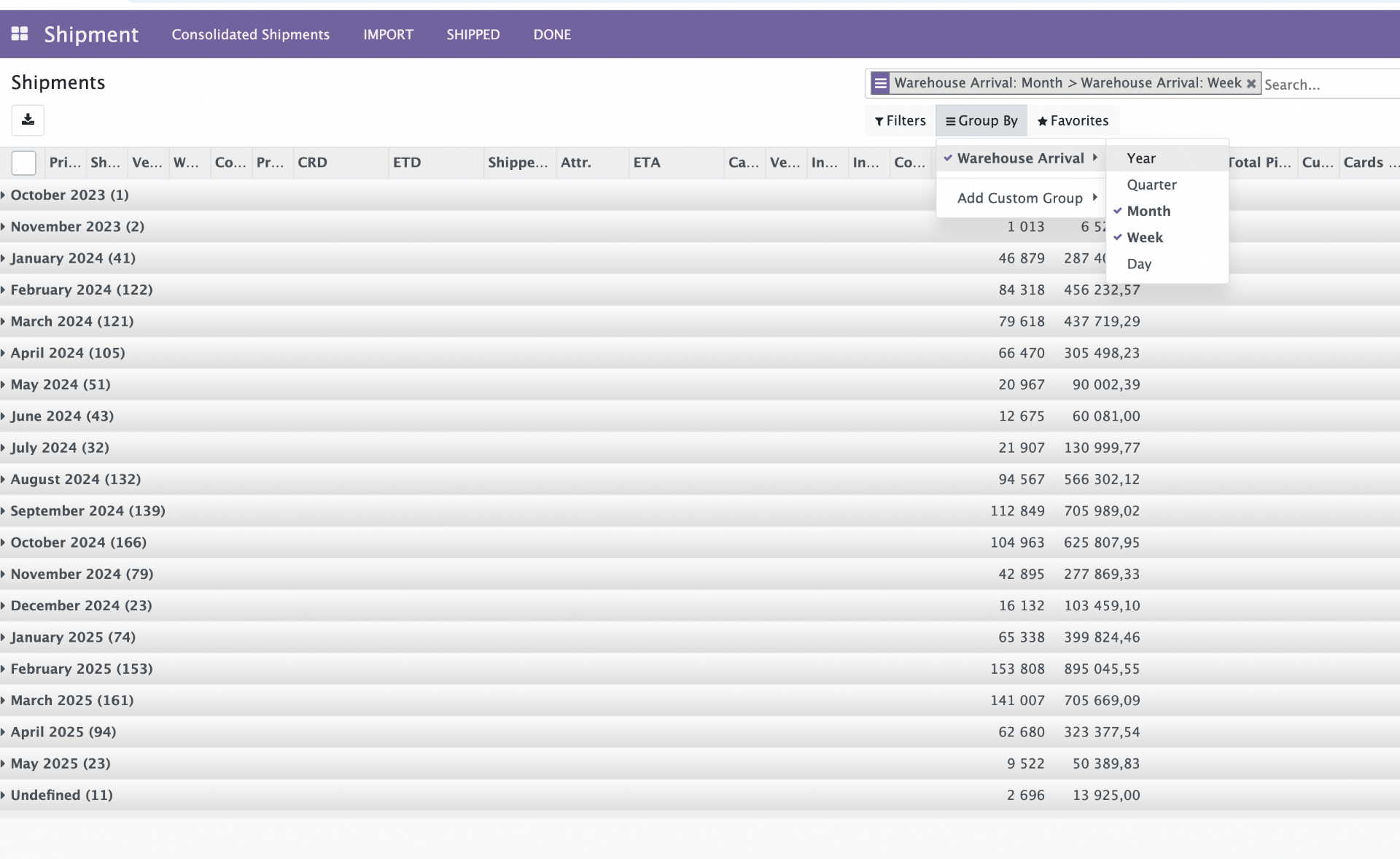Image resolution: width=1400 pixels, height=859 pixels.
Task: Click the group-by facet icon in search
Action: coord(880,83)
